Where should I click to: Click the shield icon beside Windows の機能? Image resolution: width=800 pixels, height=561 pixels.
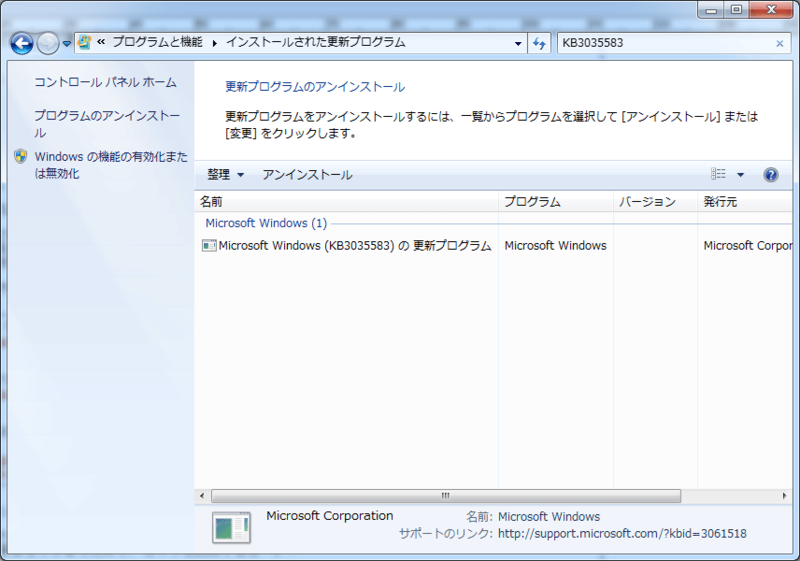[20, 156]
